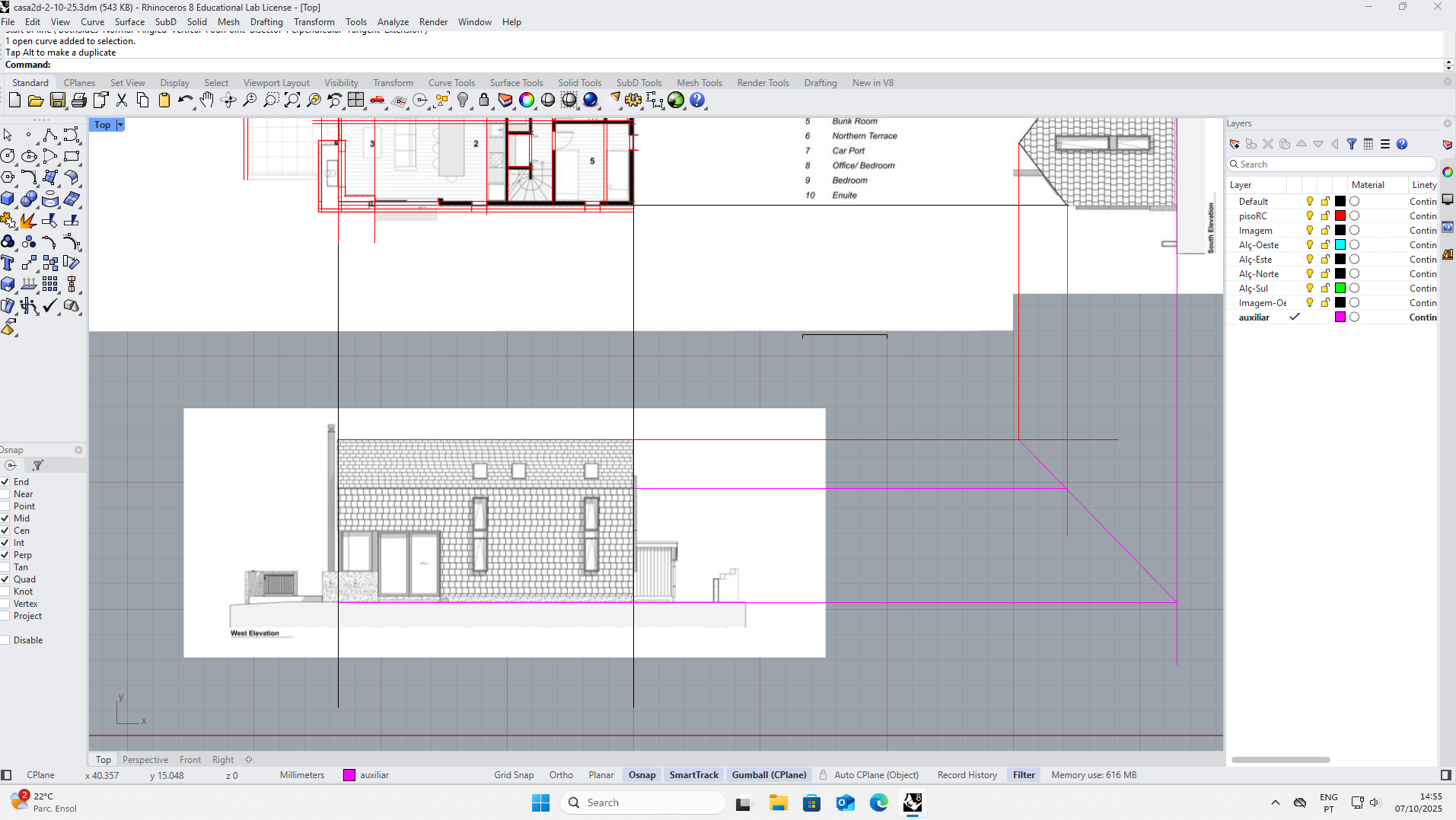Click the Zoom Extents toolbar icon
The width and height of the screenshot is (1456, 820).
pos(292,101)
